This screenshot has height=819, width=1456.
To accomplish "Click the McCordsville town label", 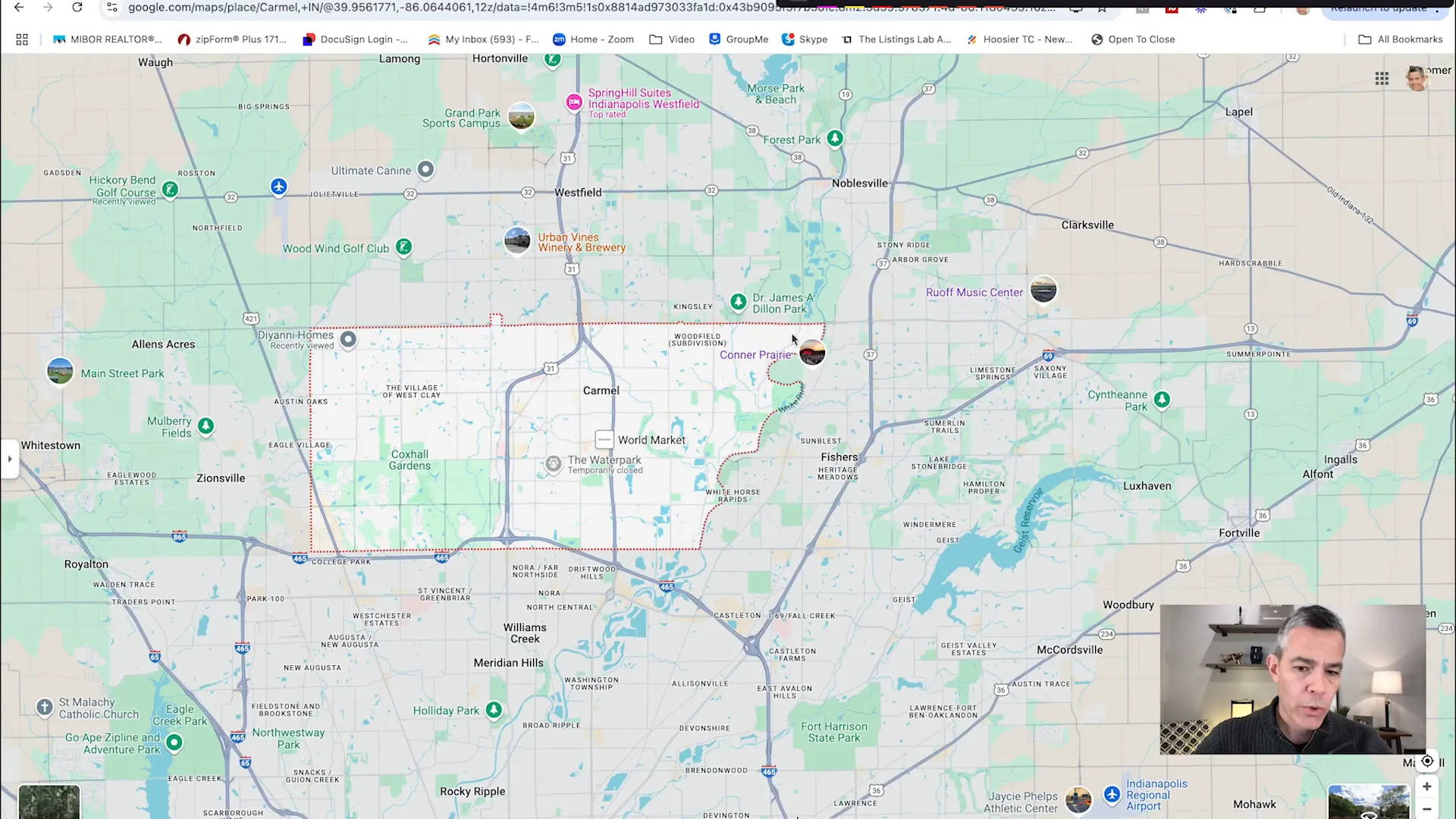I will click(1070, 650).
